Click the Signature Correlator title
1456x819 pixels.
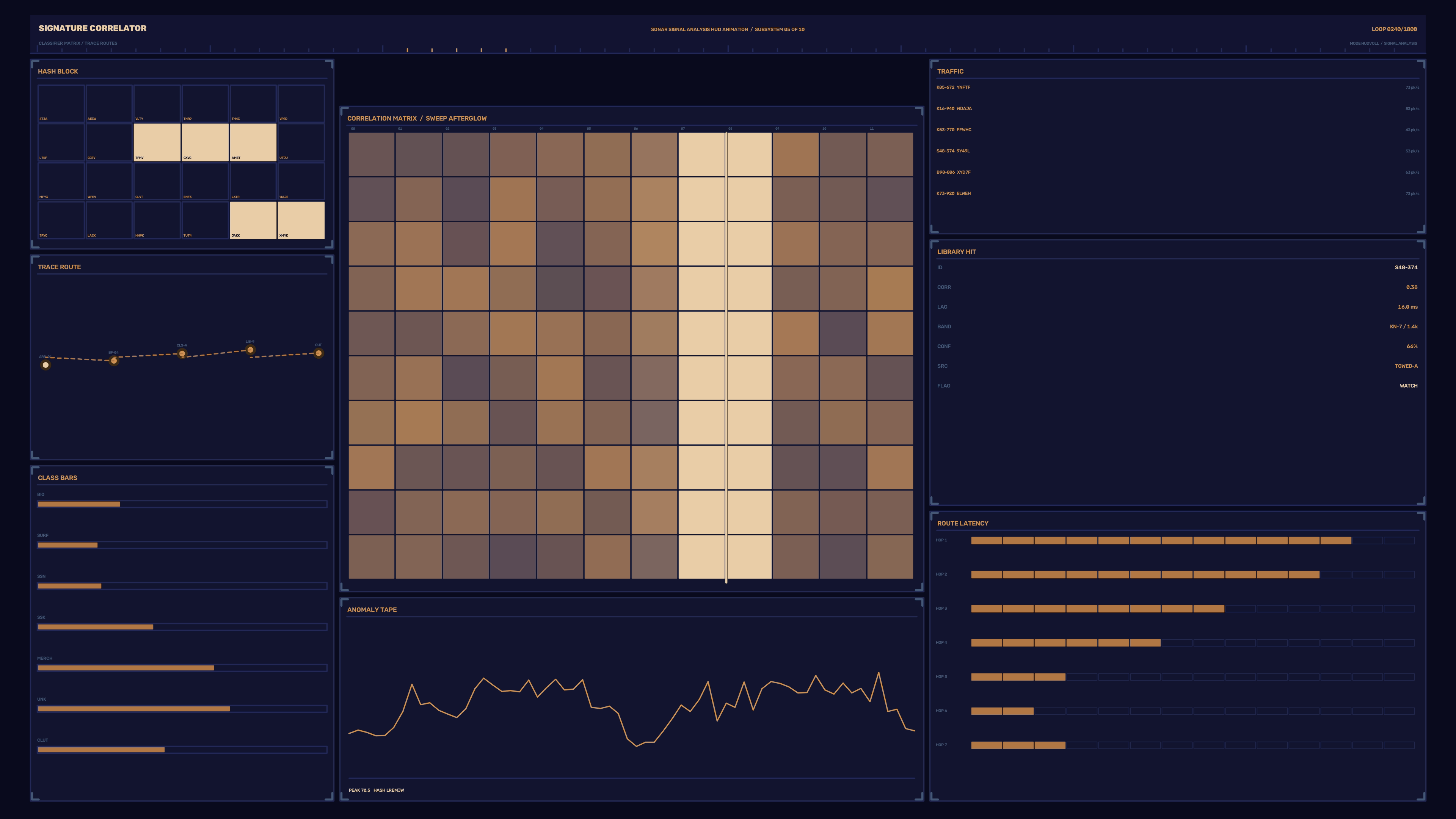tap(93, 28)
